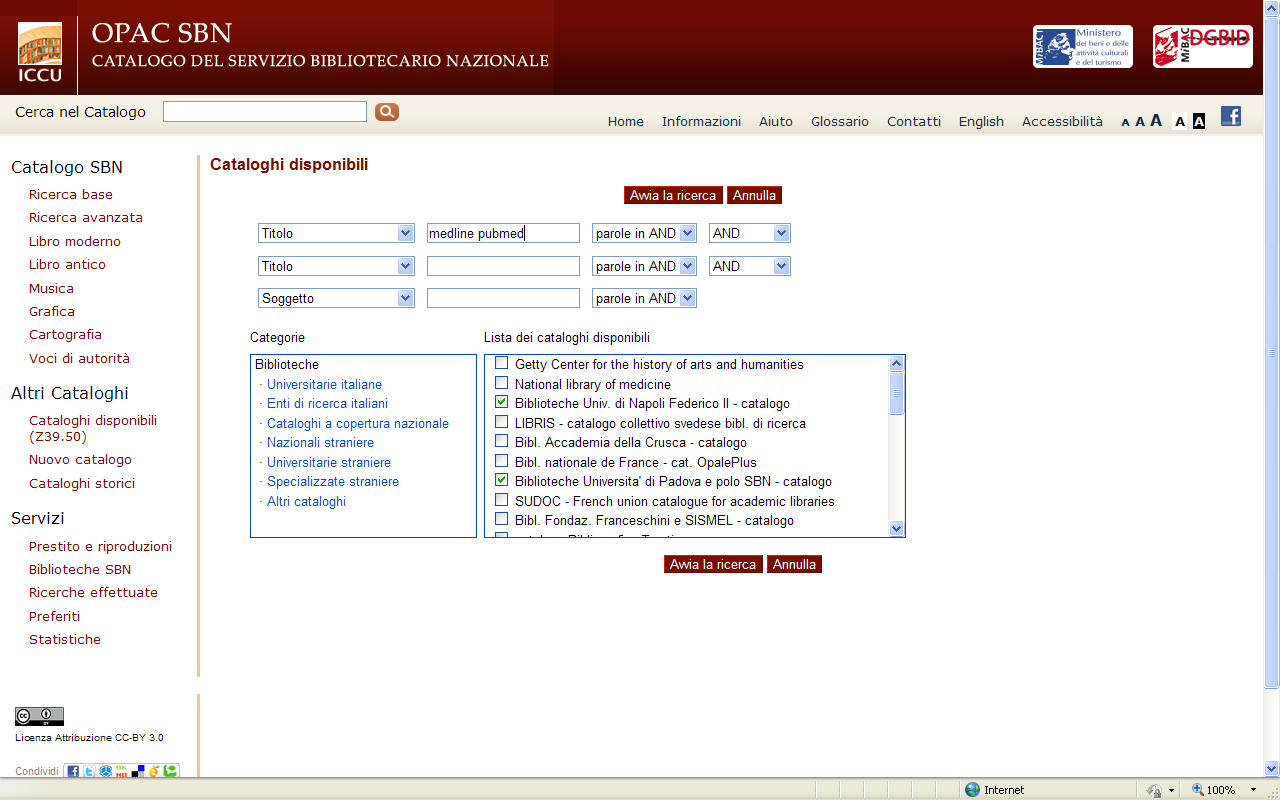Choose the white-background contrast A icon

pos(1180,121)
